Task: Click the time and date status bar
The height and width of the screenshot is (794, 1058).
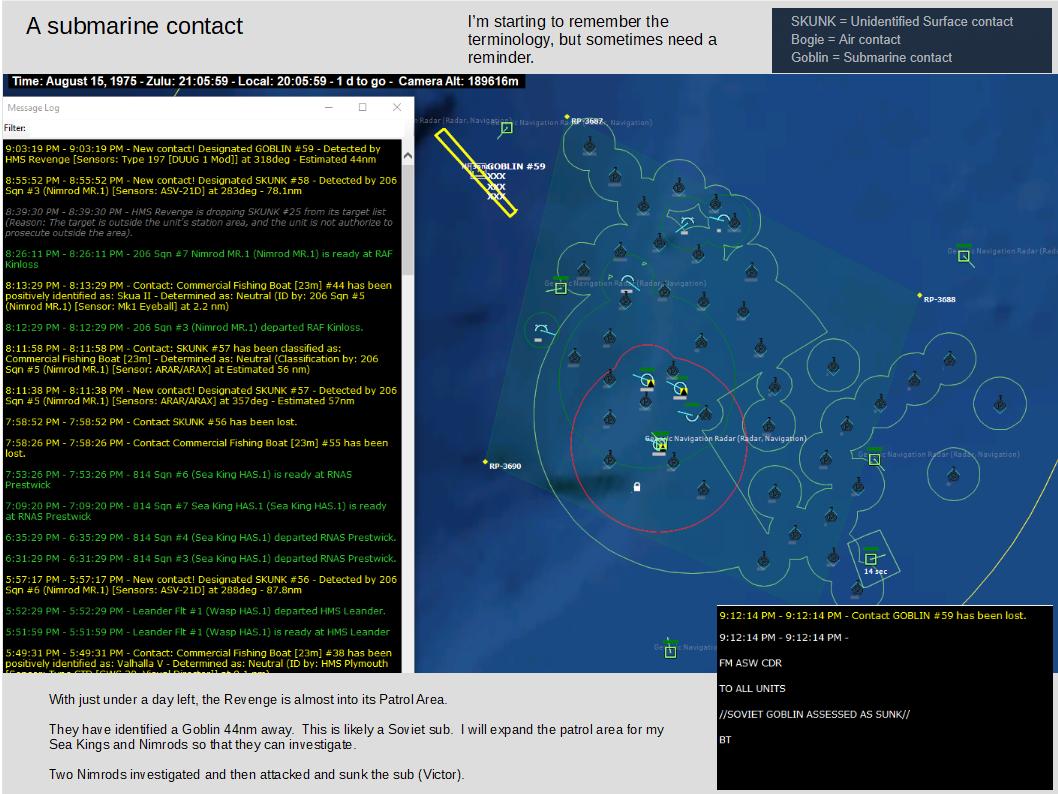Action: pos(265,82)
